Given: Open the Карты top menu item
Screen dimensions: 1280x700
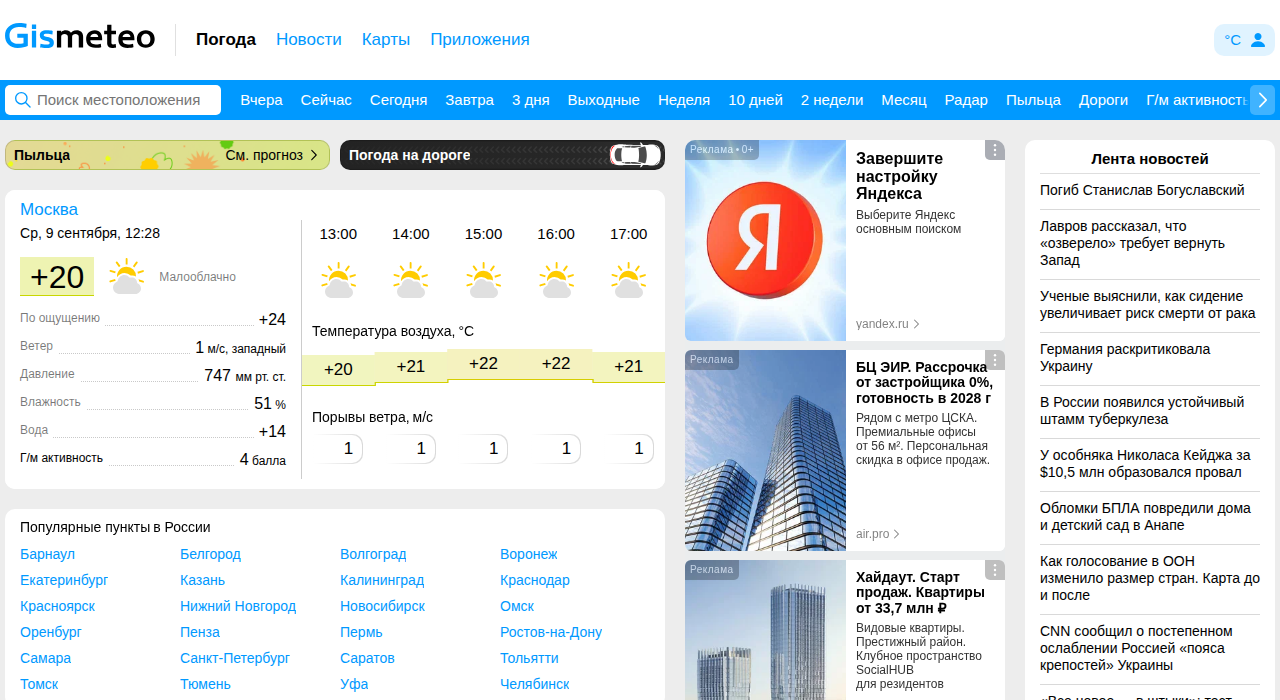Looking at the screenshot, I should point(386,40).
